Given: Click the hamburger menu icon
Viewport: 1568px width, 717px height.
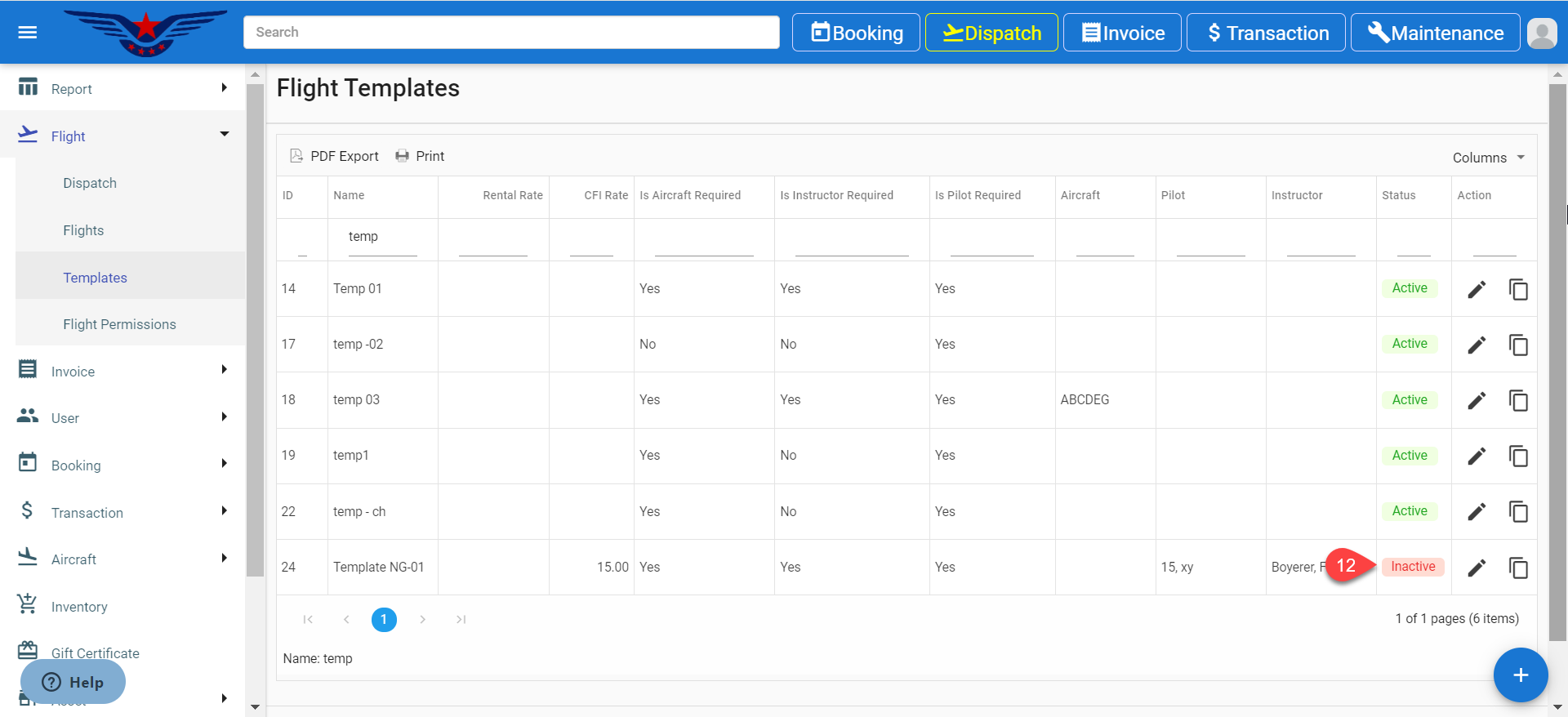Looking at the screenshot, I should pos(28,33).
